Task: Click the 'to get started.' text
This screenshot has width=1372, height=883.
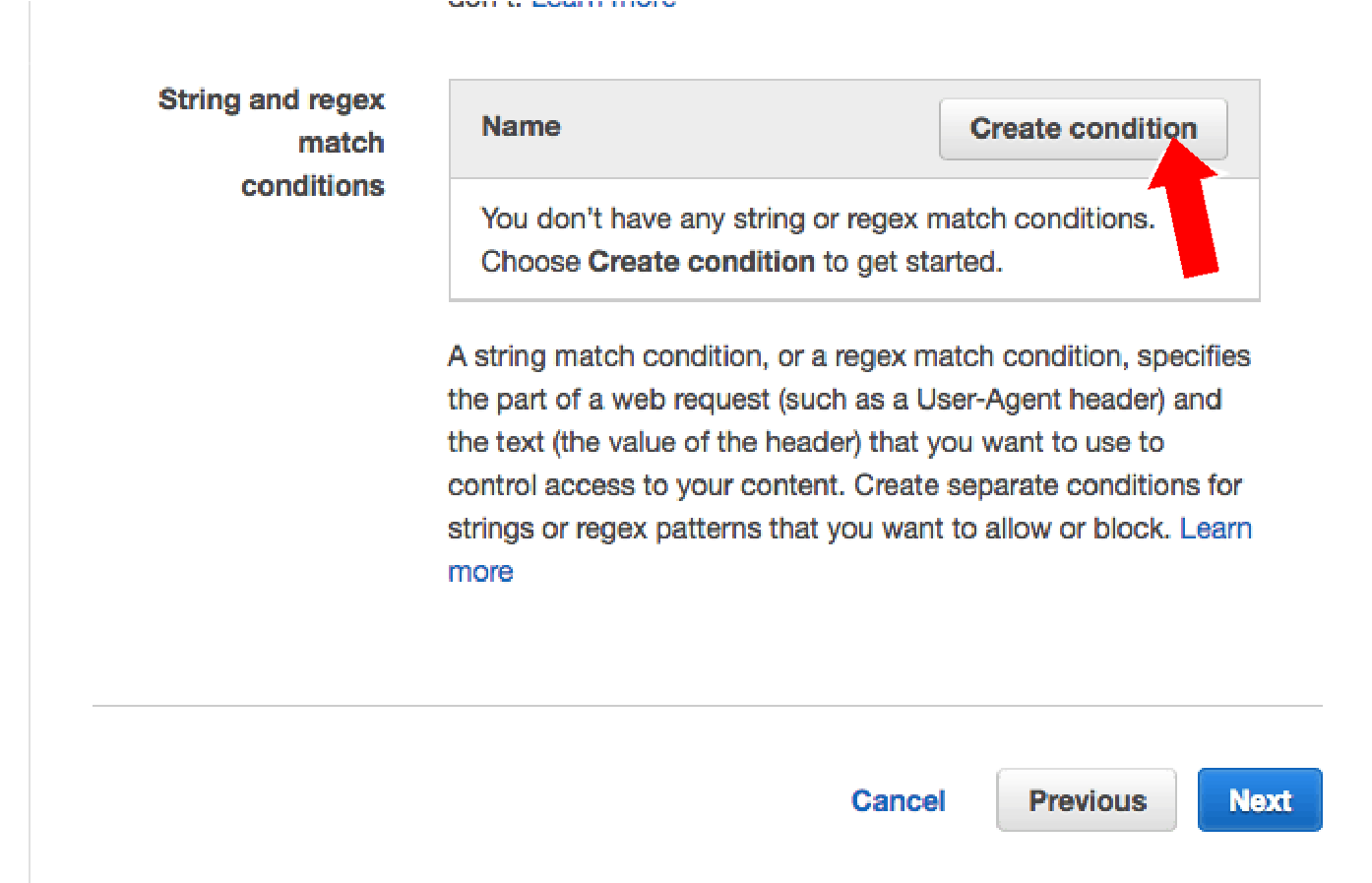Action: pos(913,262)
